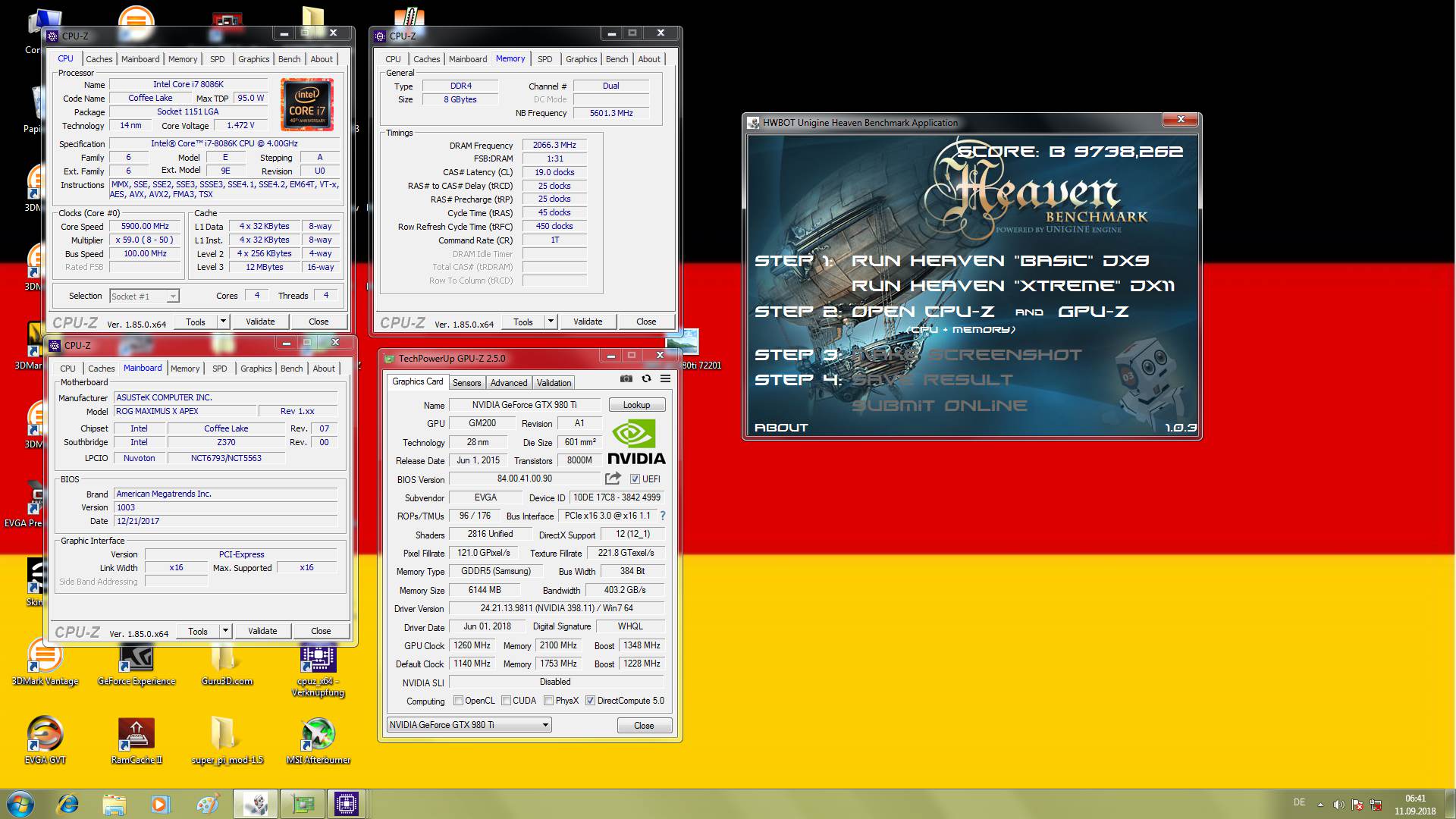The image size is (1456, 819).
Task: Open Tools dropdown arrow in CPU-Z Memory window
Action: (x=551, y=322)
